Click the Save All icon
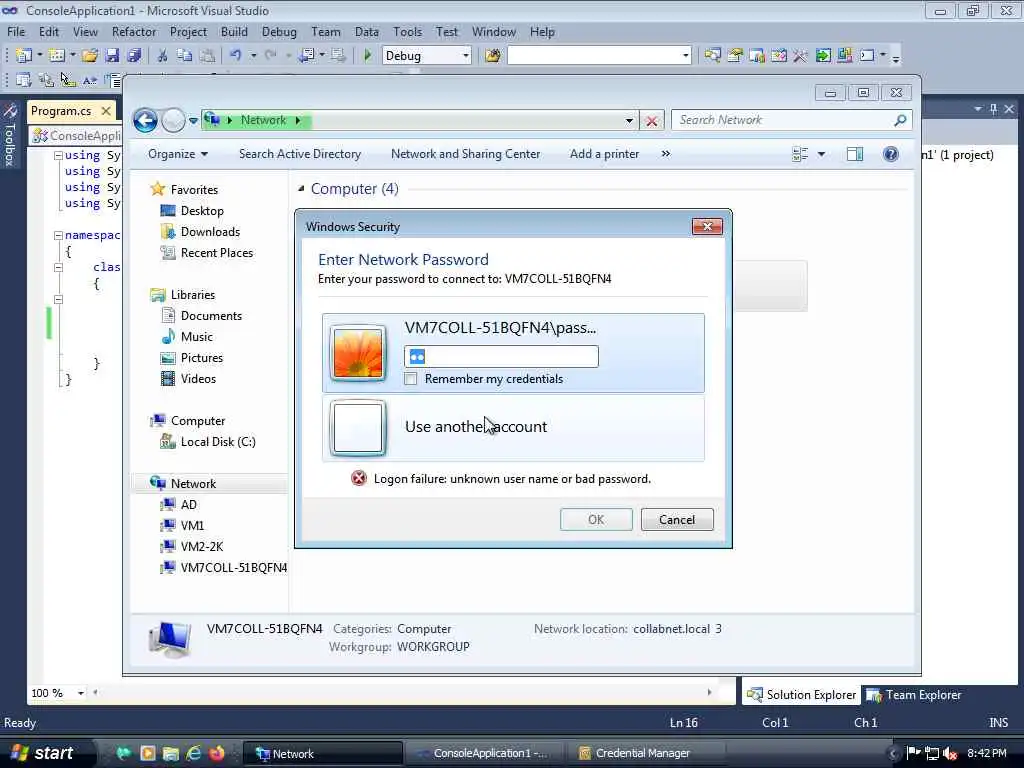 click(x=134, y=56)
